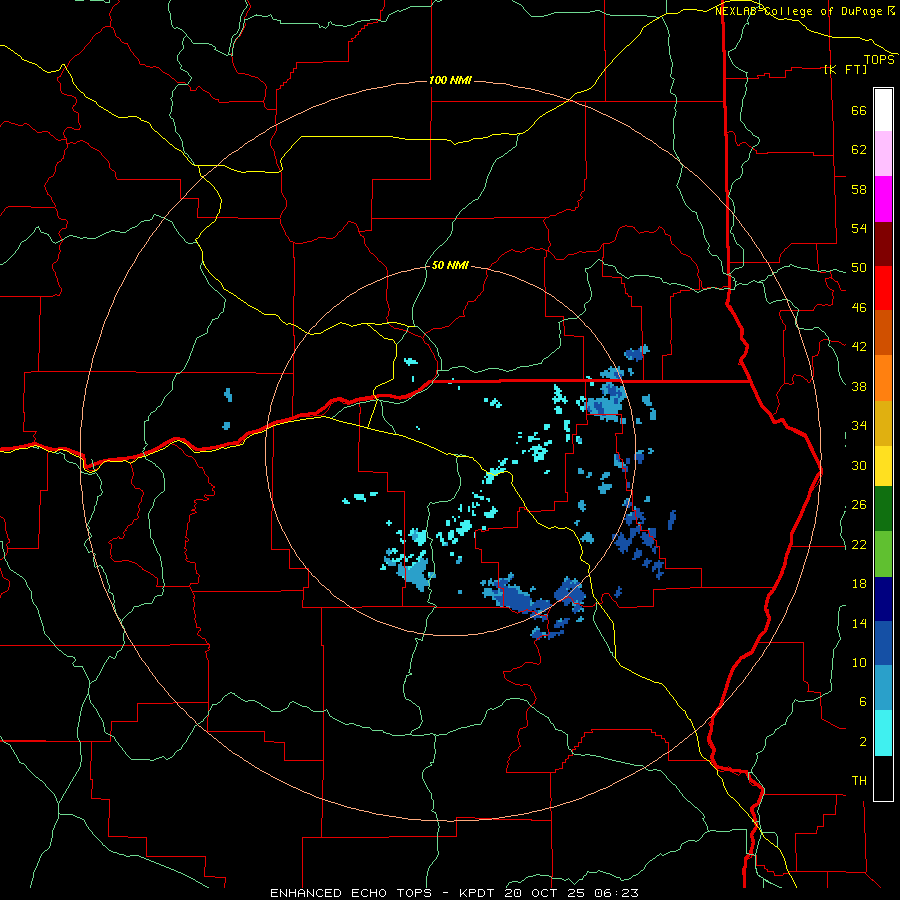Image resolution: width=900 pixels, height=900 pixels.
Task: Click the '06:23' timestamp in caption
Action: point(616,893)
